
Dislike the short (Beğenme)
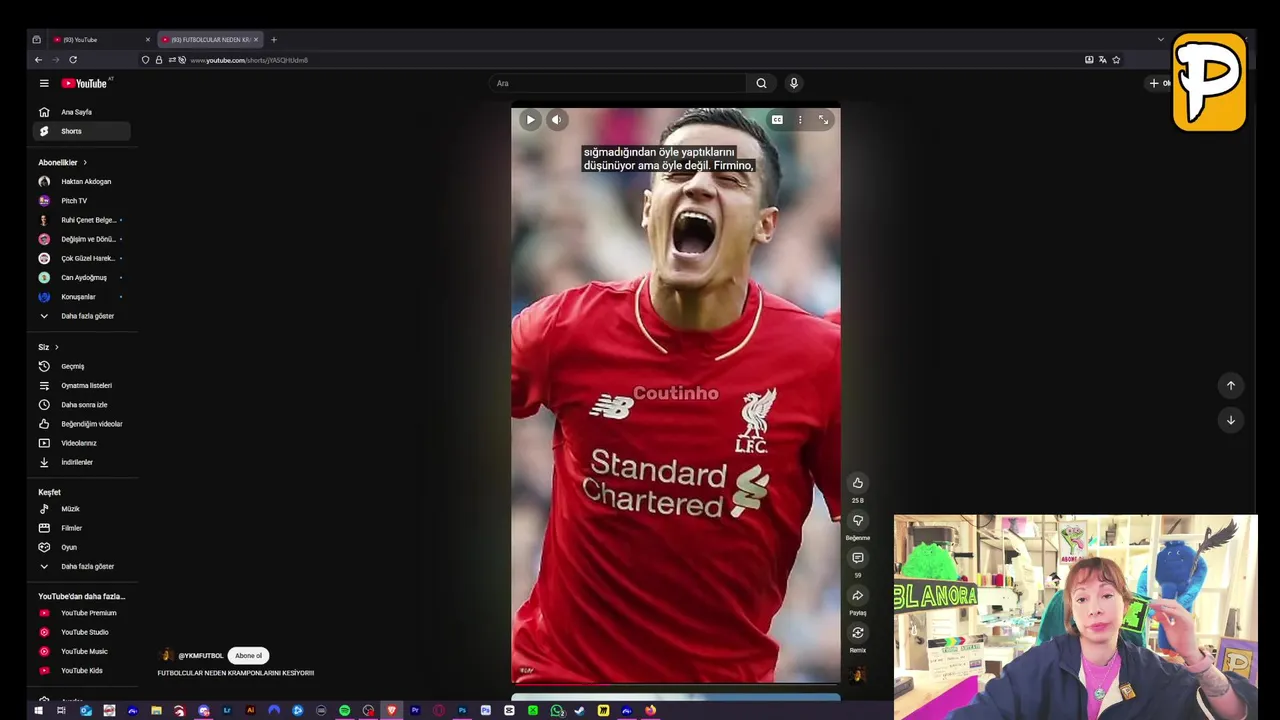(x=858, y=521)
